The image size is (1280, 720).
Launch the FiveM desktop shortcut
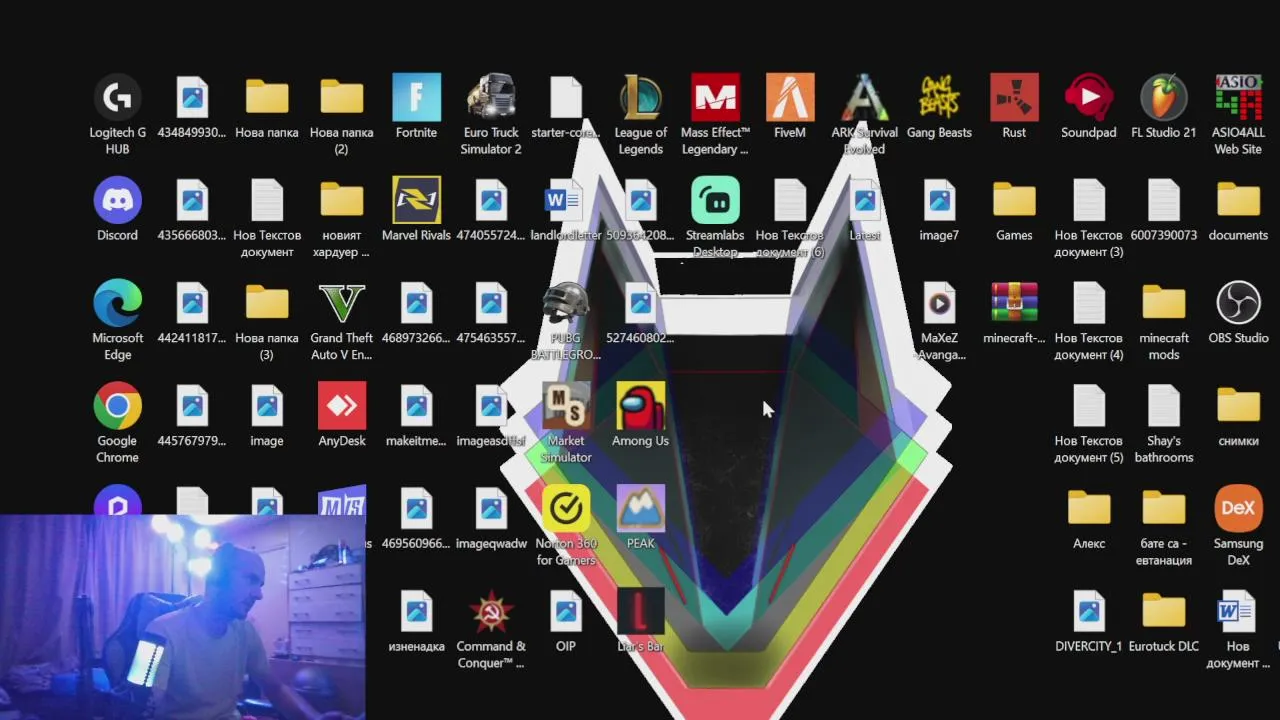click(x=790, y=106)
